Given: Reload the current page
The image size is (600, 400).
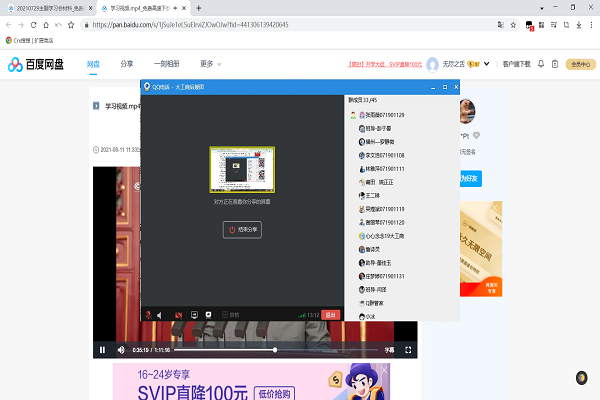Looking at the screenshot, I should [x=34, y=25].
